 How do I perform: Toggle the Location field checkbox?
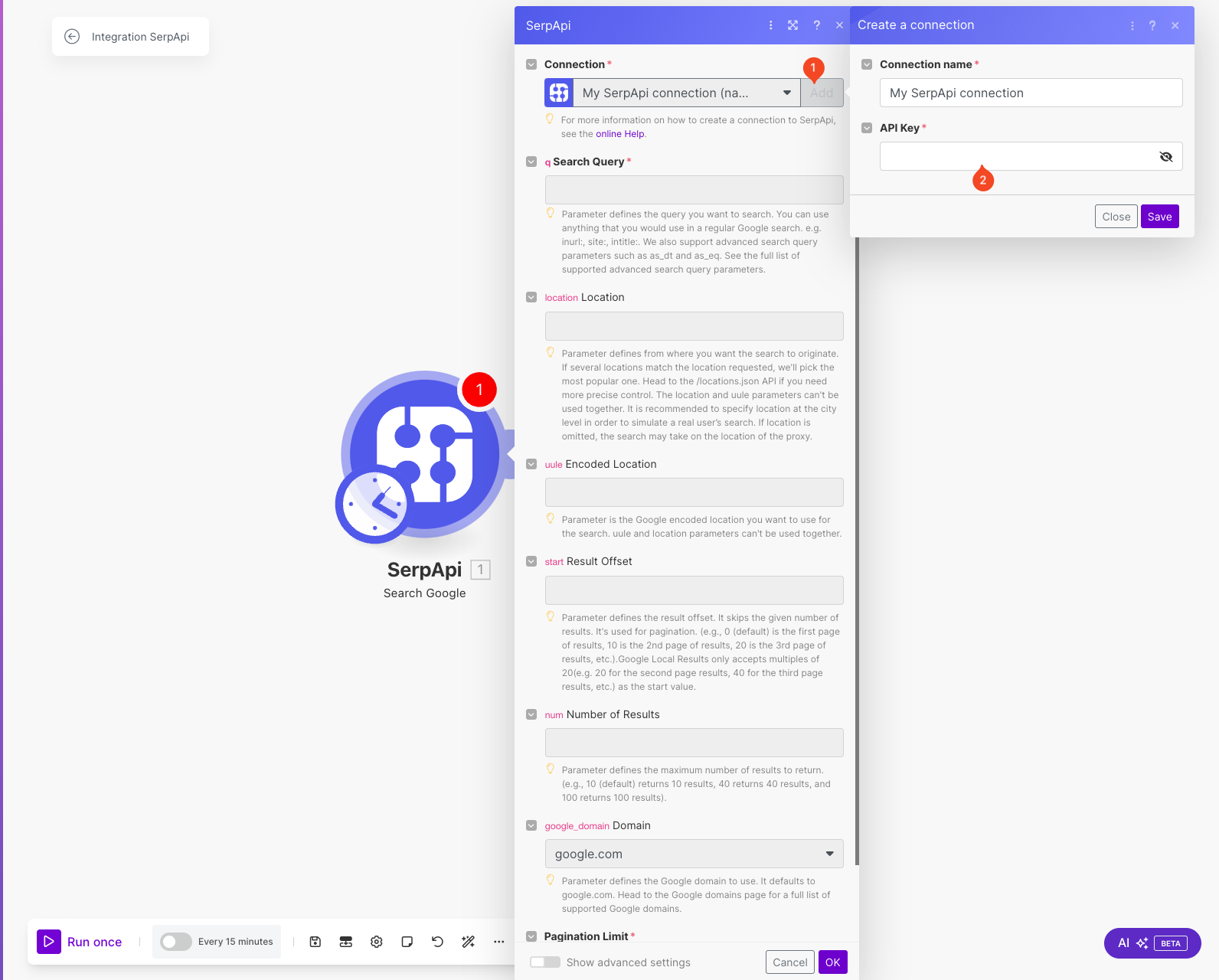click(531, 297)
